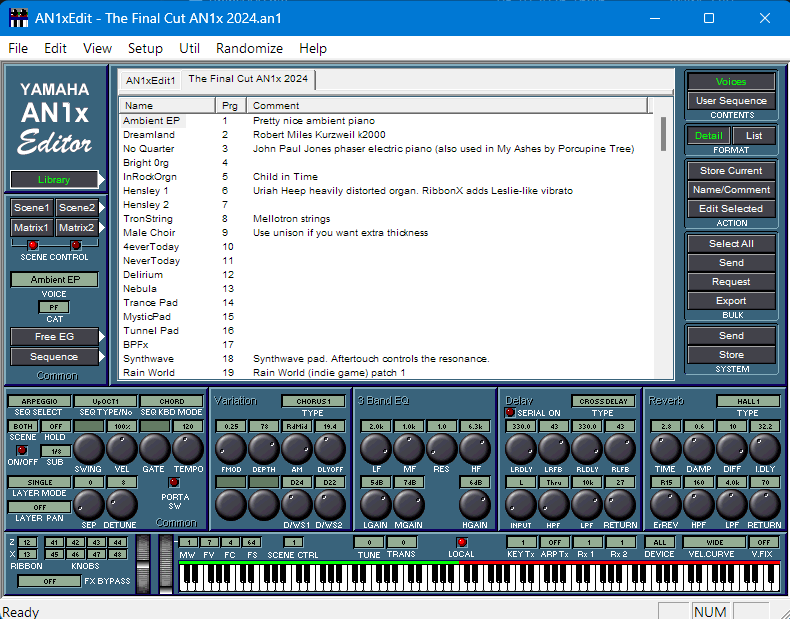Viewport: 790px width, 619px height.
Task: Open the Variation TYPE CHORUS1 selector
Action: point(313,401)
